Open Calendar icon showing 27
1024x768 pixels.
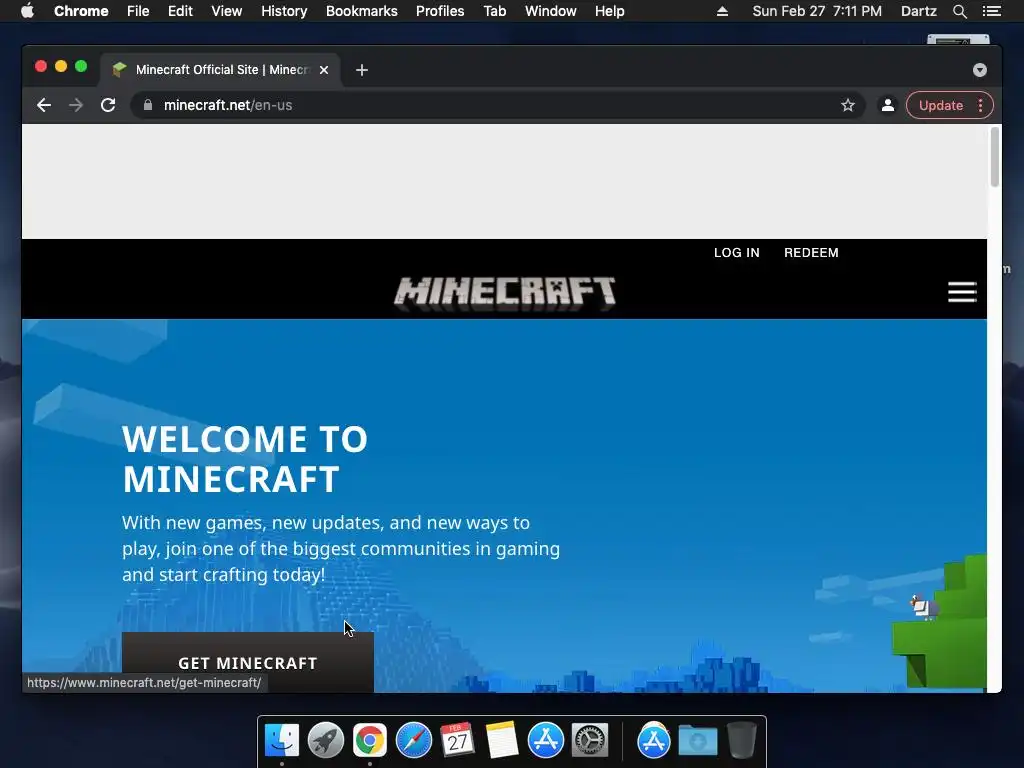click(x=458, y=740)
